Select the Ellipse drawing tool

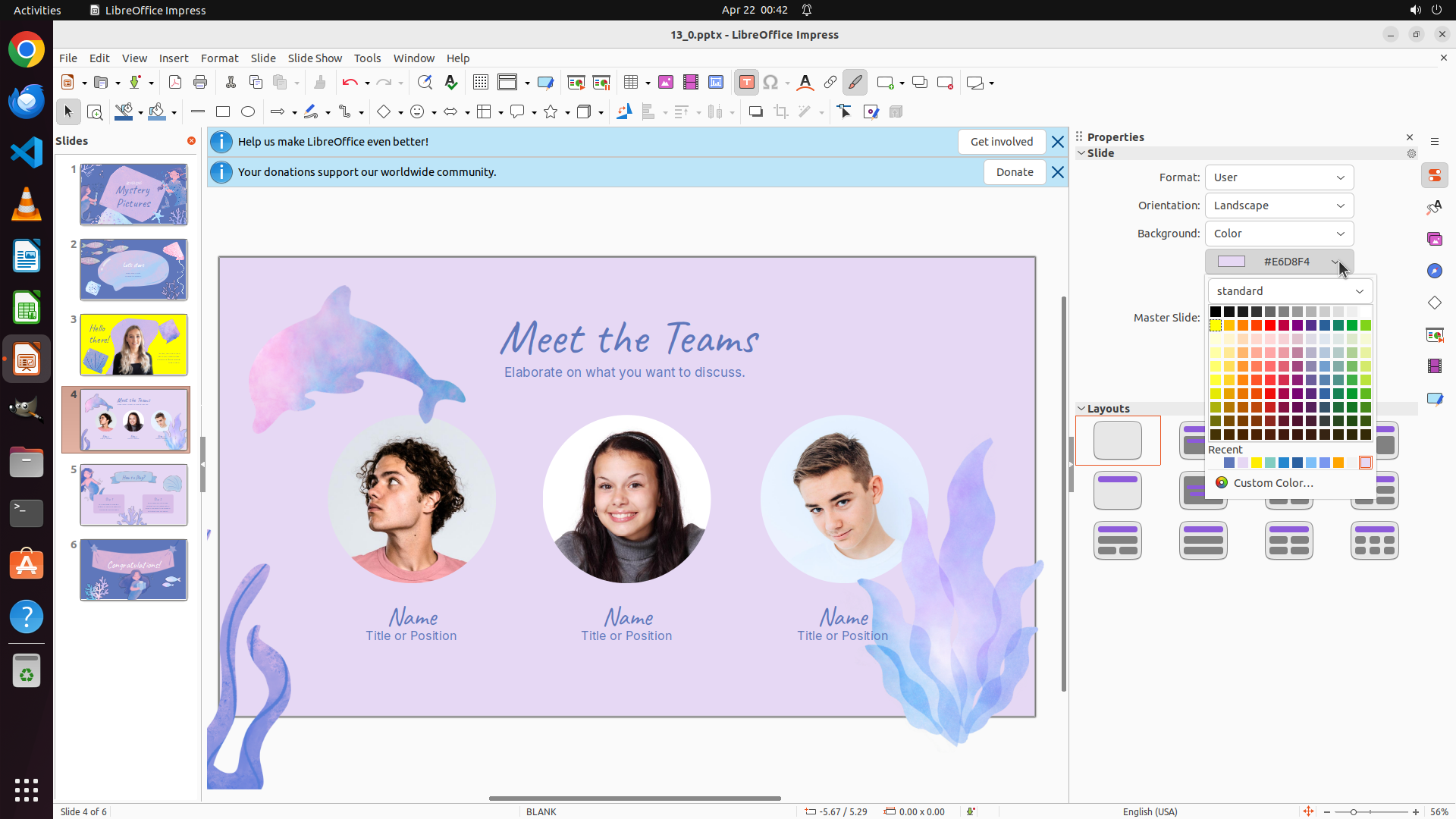tap(248, 112)
